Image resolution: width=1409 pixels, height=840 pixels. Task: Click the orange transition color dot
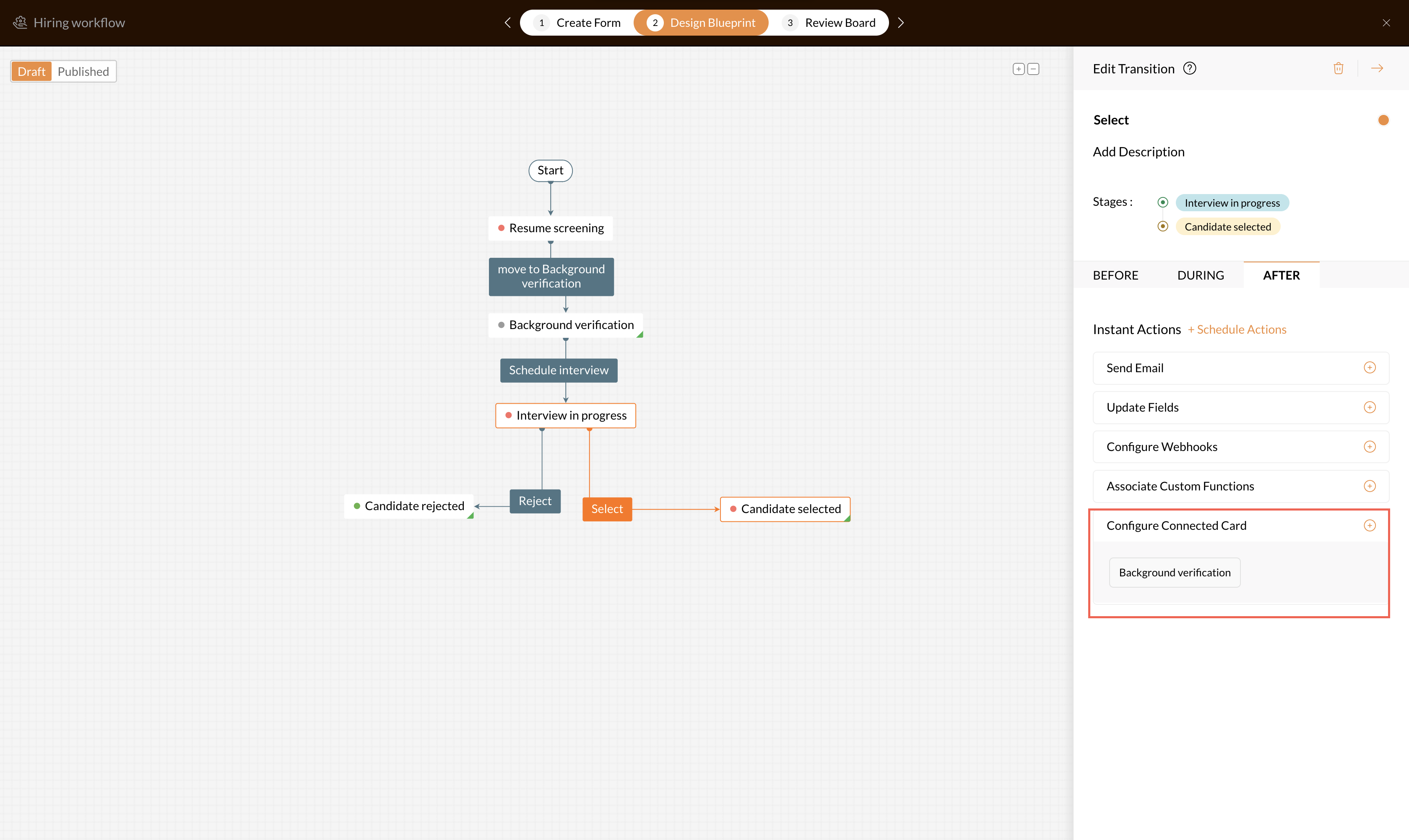1383,120
